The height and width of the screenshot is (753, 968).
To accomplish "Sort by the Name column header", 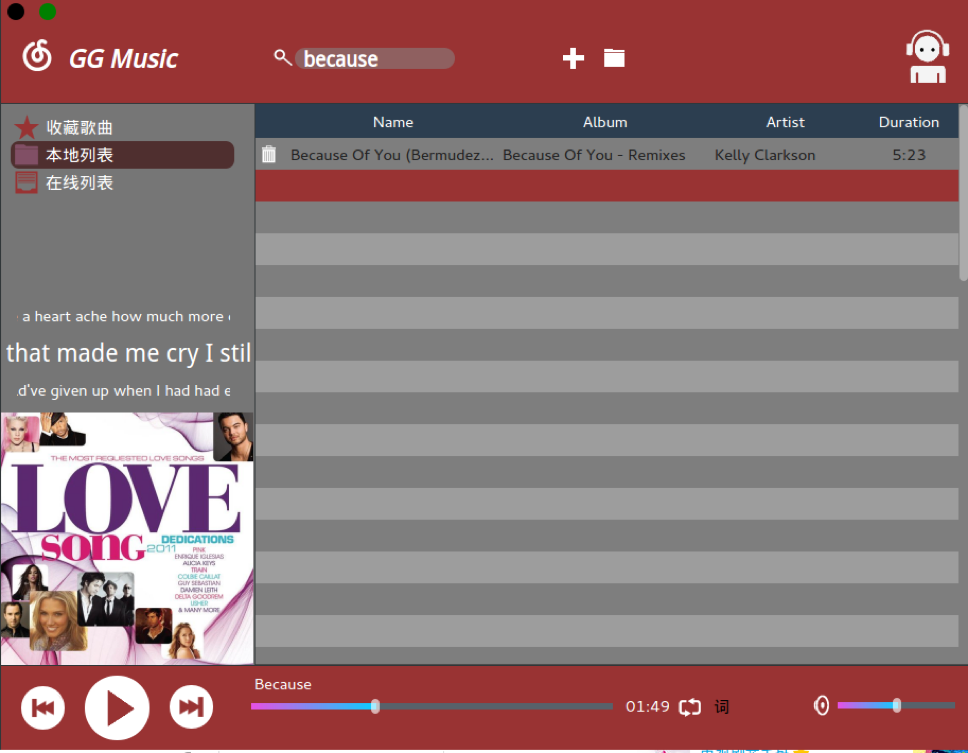I will (393, 122).
